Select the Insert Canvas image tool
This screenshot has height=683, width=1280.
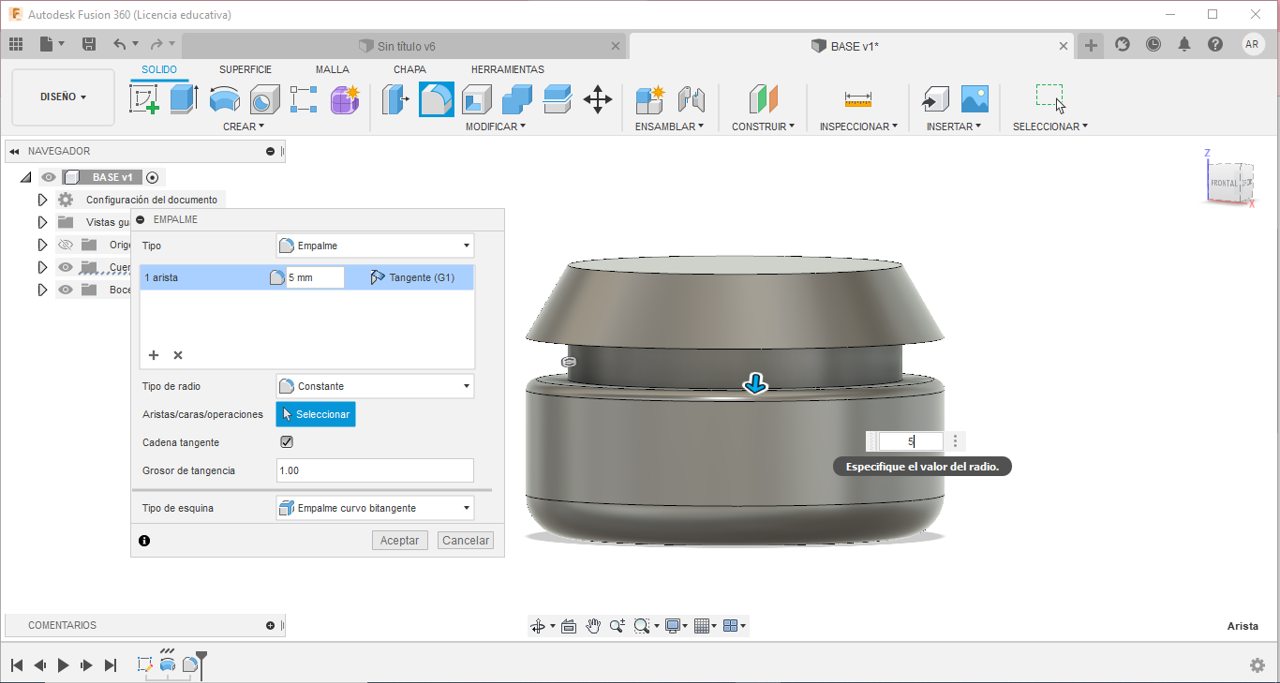click(975, 99)
